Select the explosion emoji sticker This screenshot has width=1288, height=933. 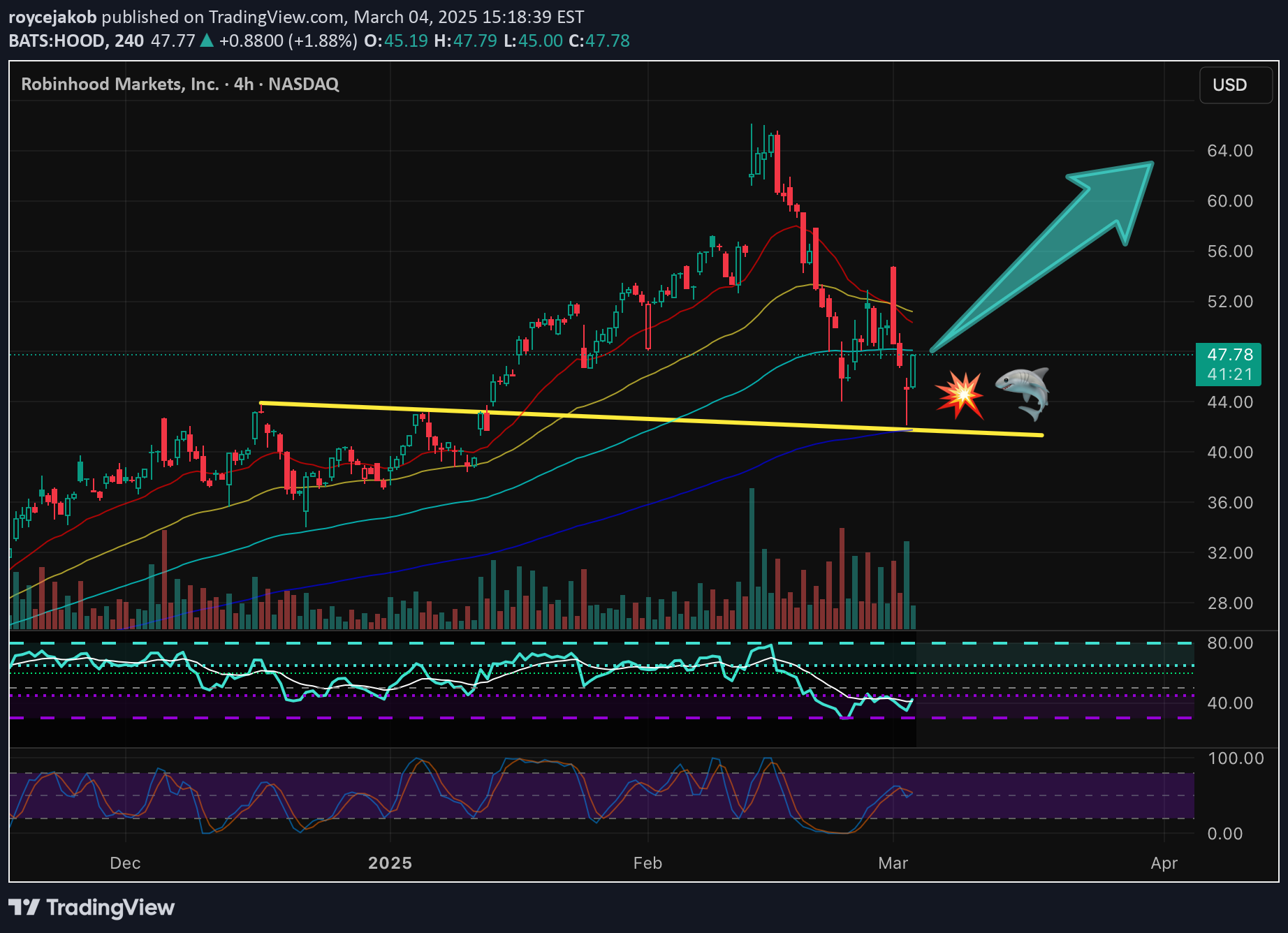(x=960, y=394)
